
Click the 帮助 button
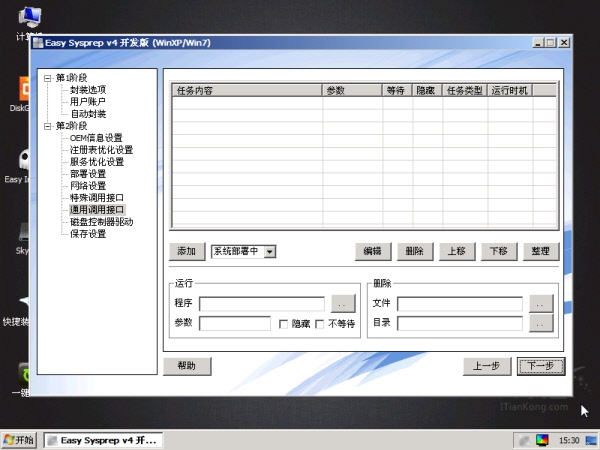(x=187, y=366)
